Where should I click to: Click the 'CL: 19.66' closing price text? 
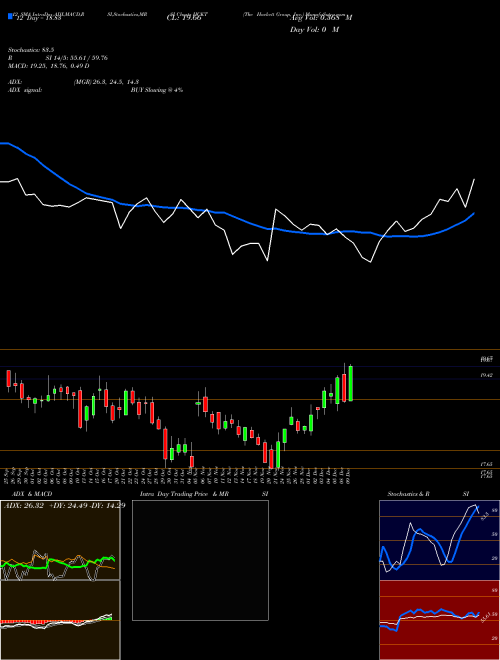point(184,18)
